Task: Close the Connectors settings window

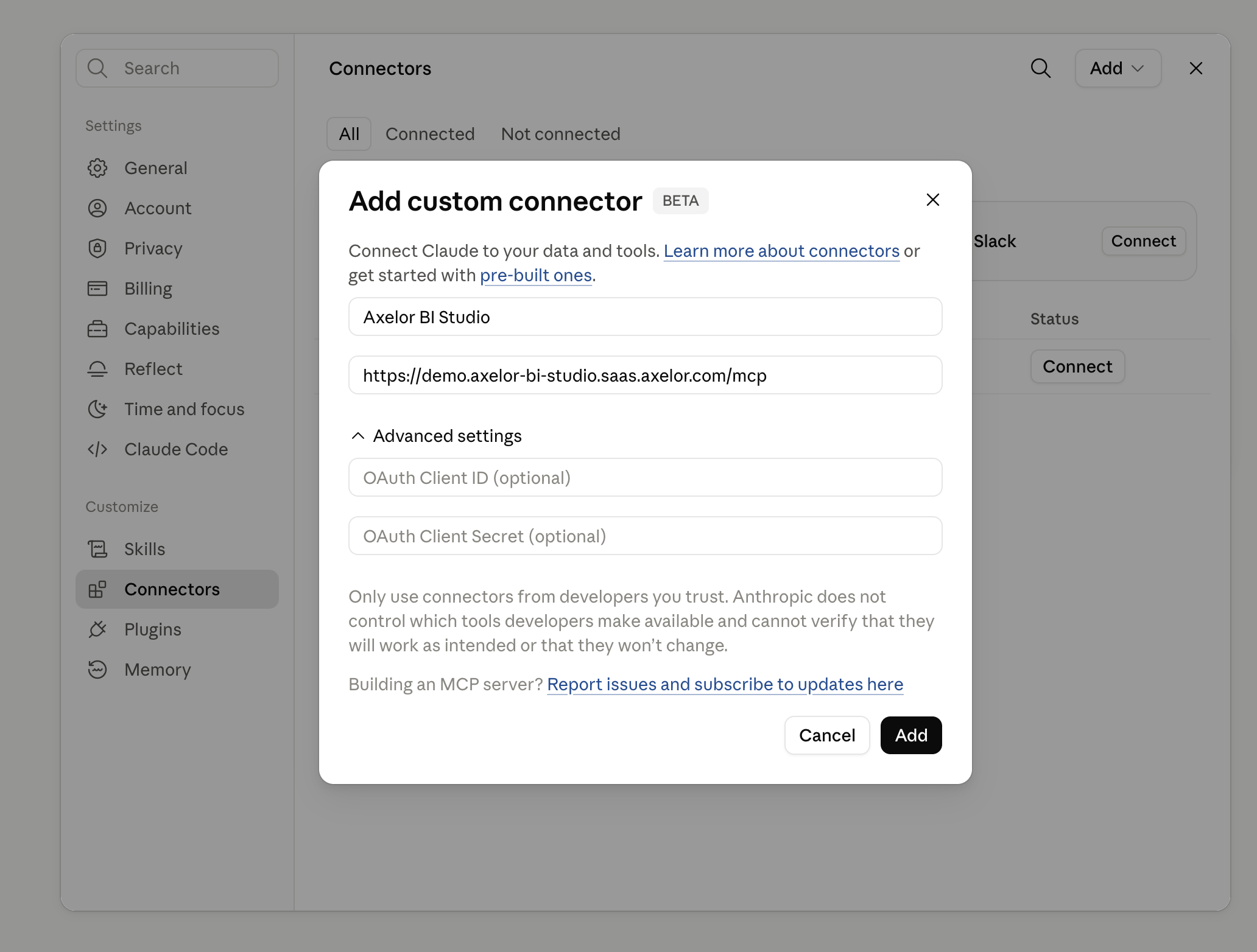Action: pos(1196,68)
